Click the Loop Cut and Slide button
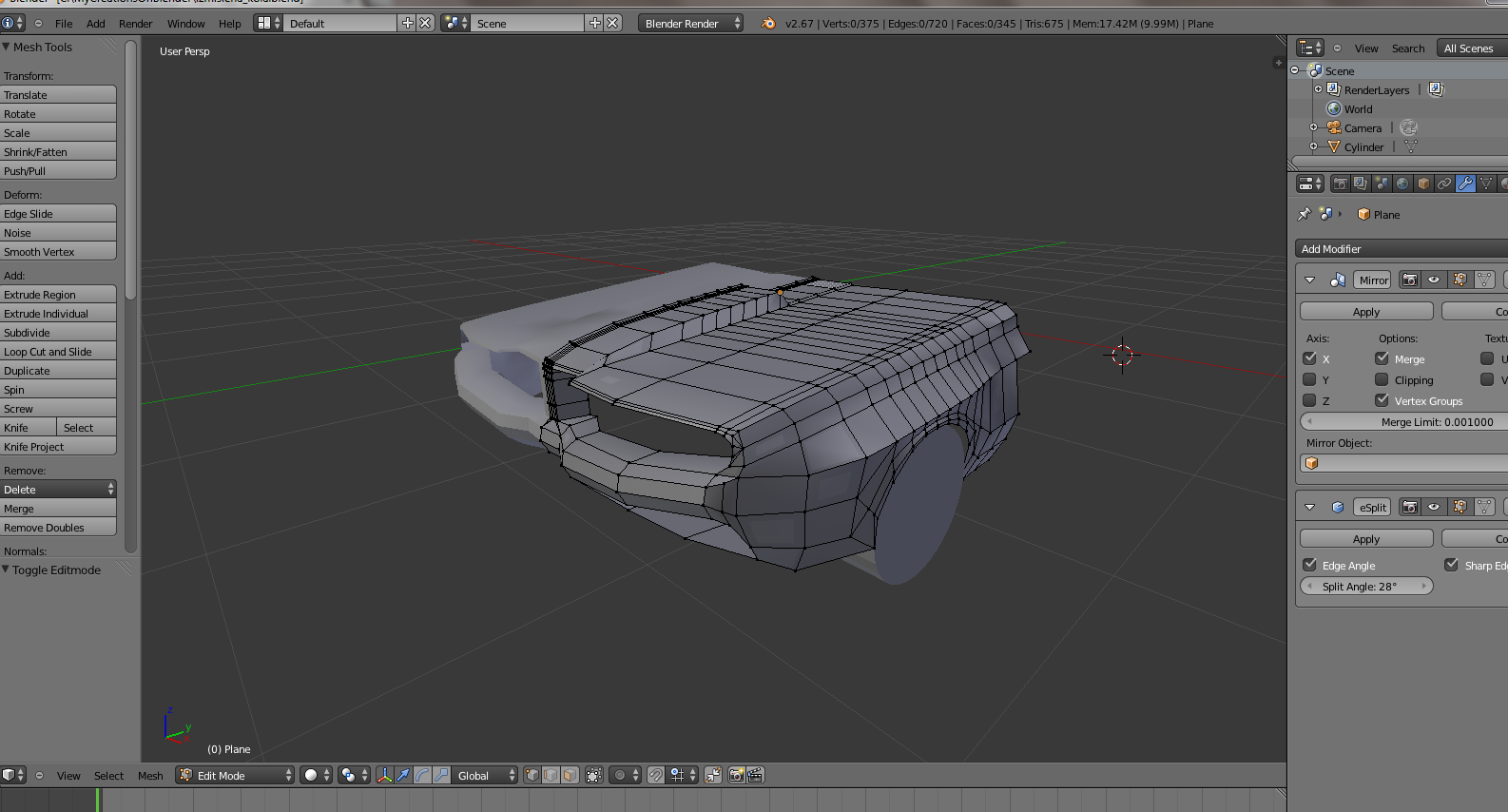The height and width of the screenshot is (812, 1508). pos(58,351)
